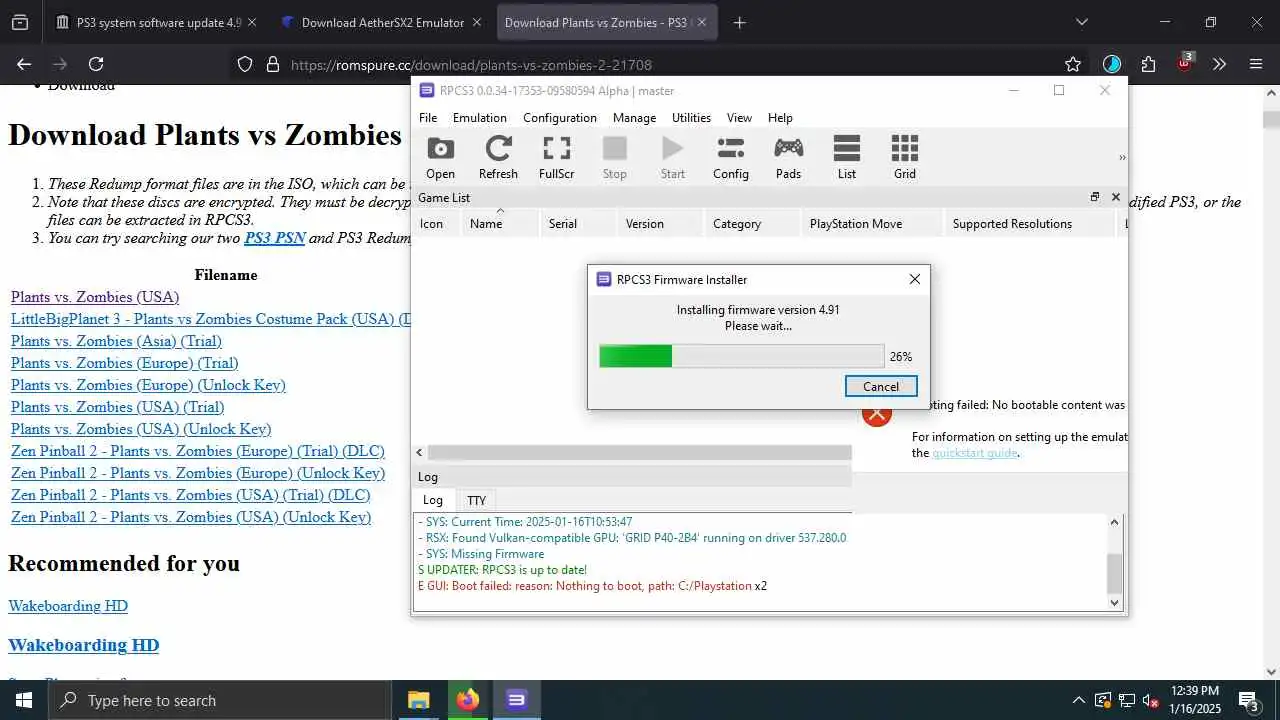The image size is (1280, 720).
Task: Bookmark this page with star icon
Action: [1073, 64]
